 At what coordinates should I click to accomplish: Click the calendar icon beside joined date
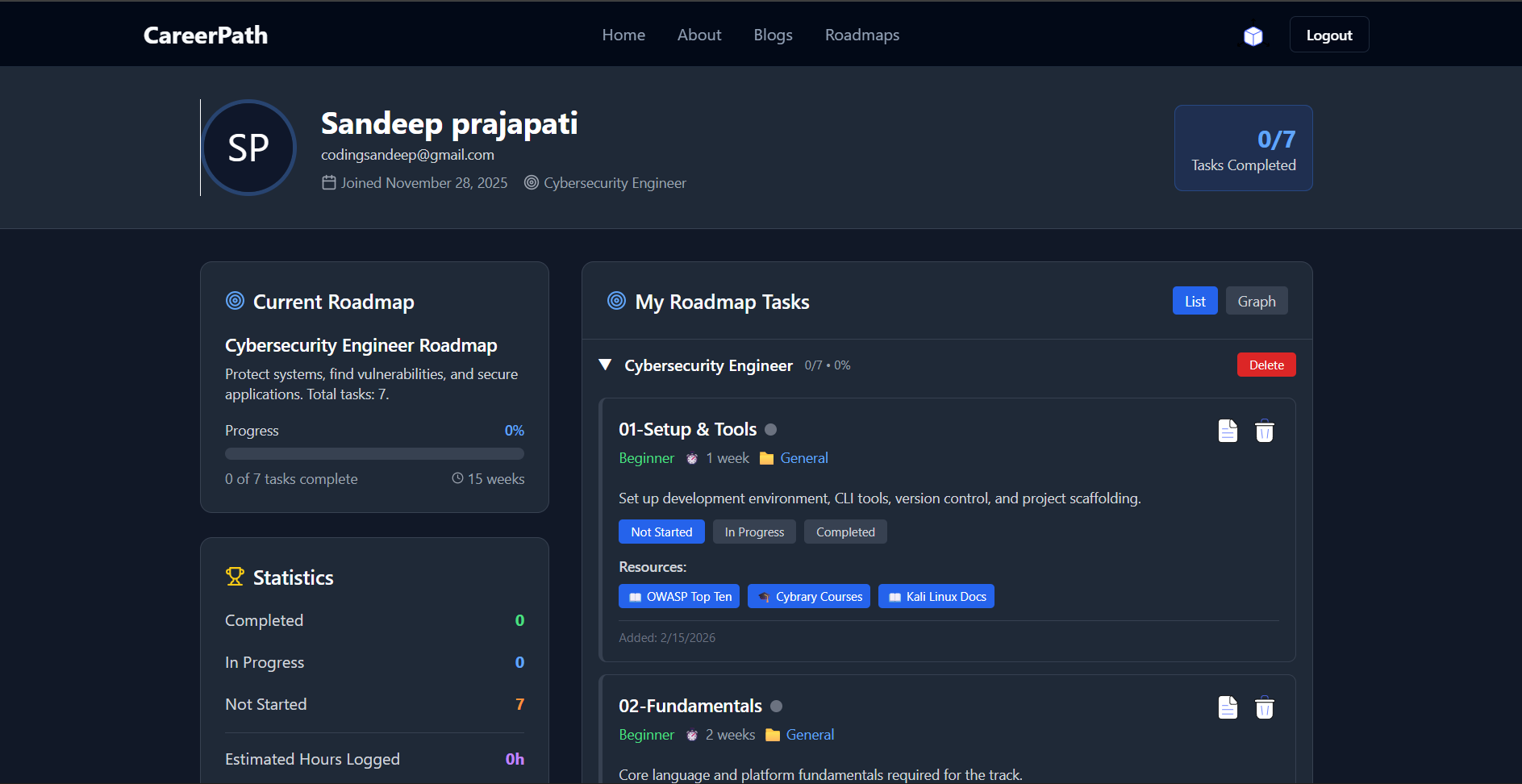point(328,182)
